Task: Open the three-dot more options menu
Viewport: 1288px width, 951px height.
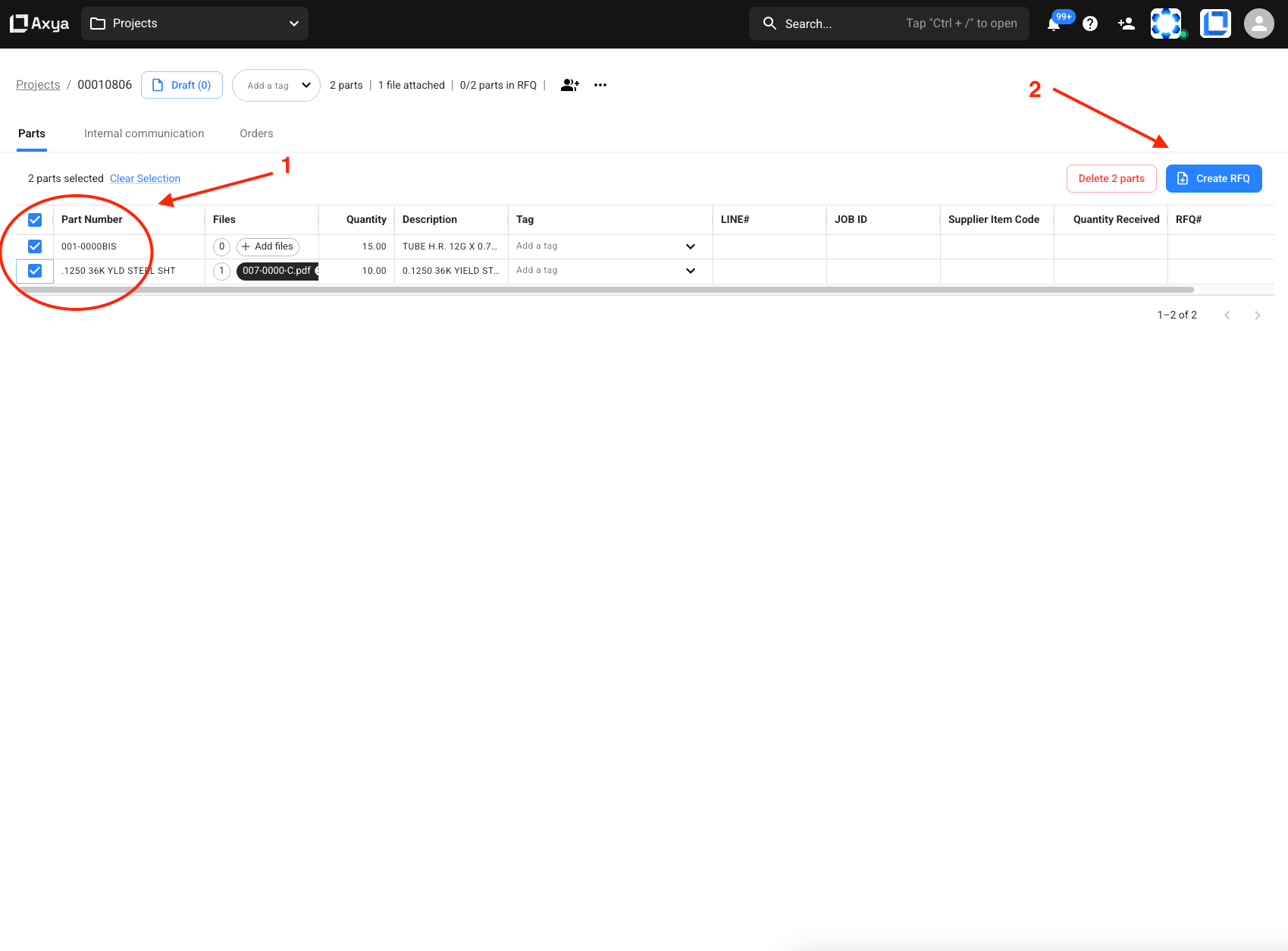Action: [600, 85]
